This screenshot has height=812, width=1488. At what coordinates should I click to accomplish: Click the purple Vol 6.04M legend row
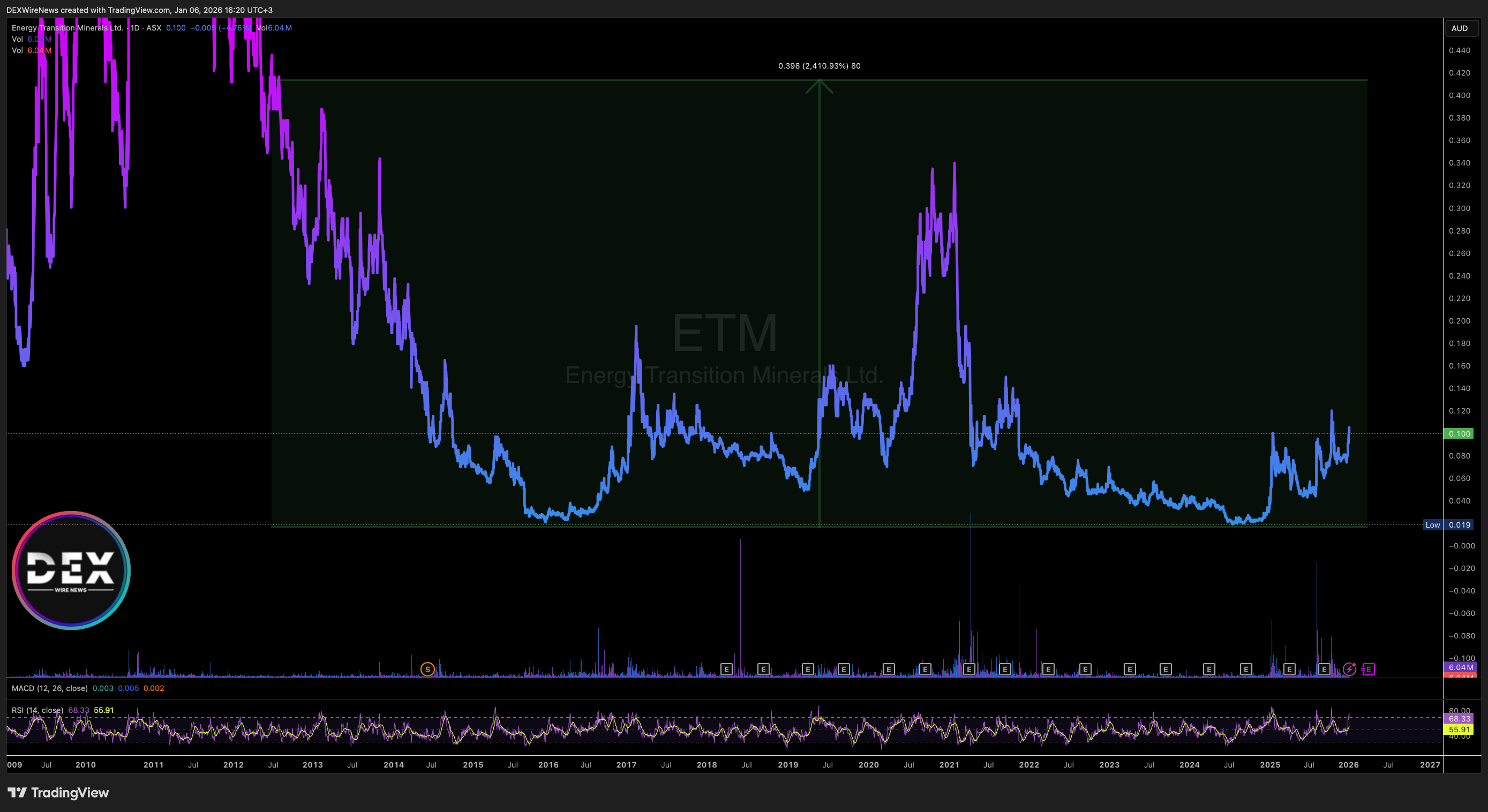pyautogui.click(x=32, y=39)
